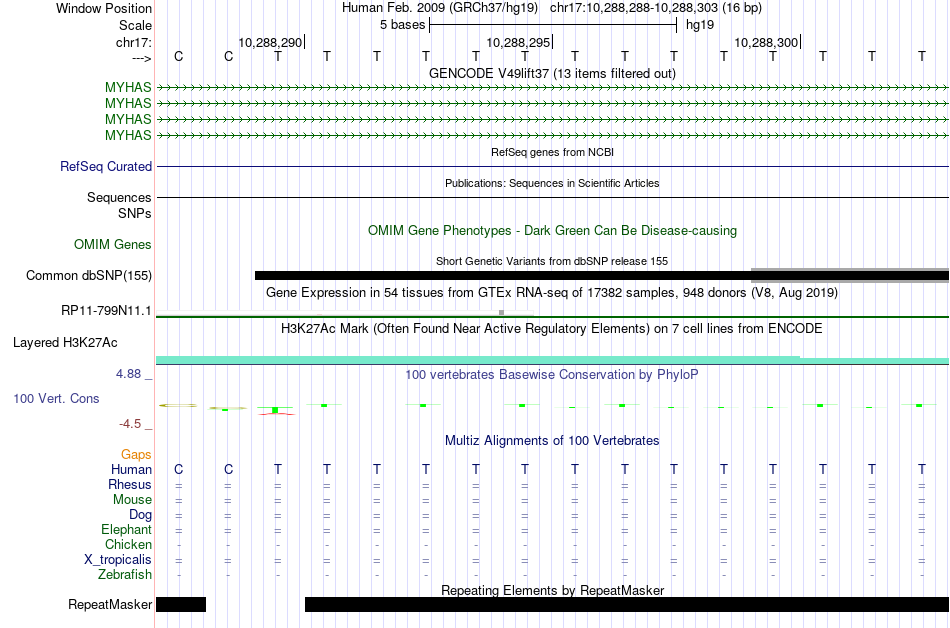Screen dimensions: 950x628
Task: Click the Gaps row label
Action: (x=136, y=454)
